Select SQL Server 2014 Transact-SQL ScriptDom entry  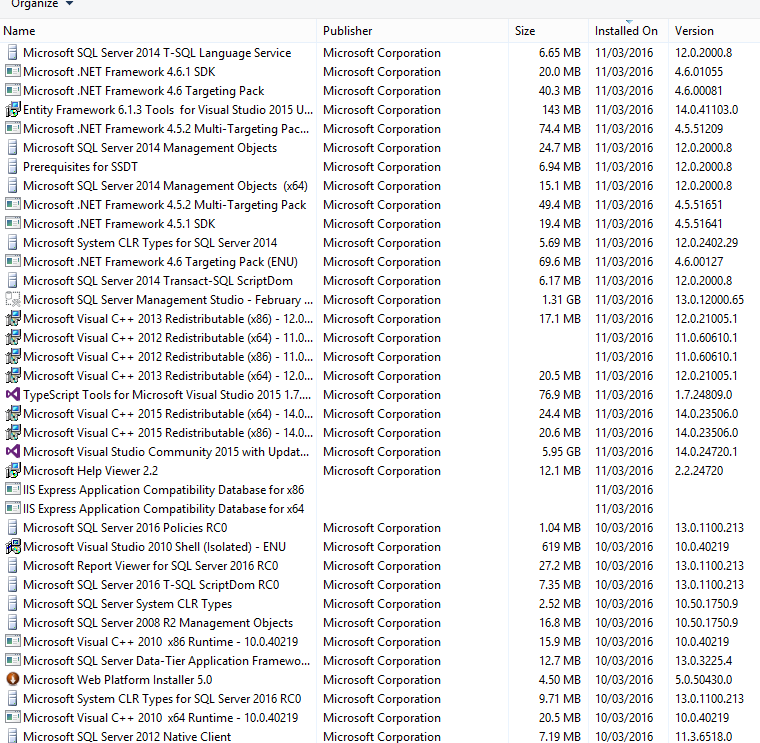380,281
